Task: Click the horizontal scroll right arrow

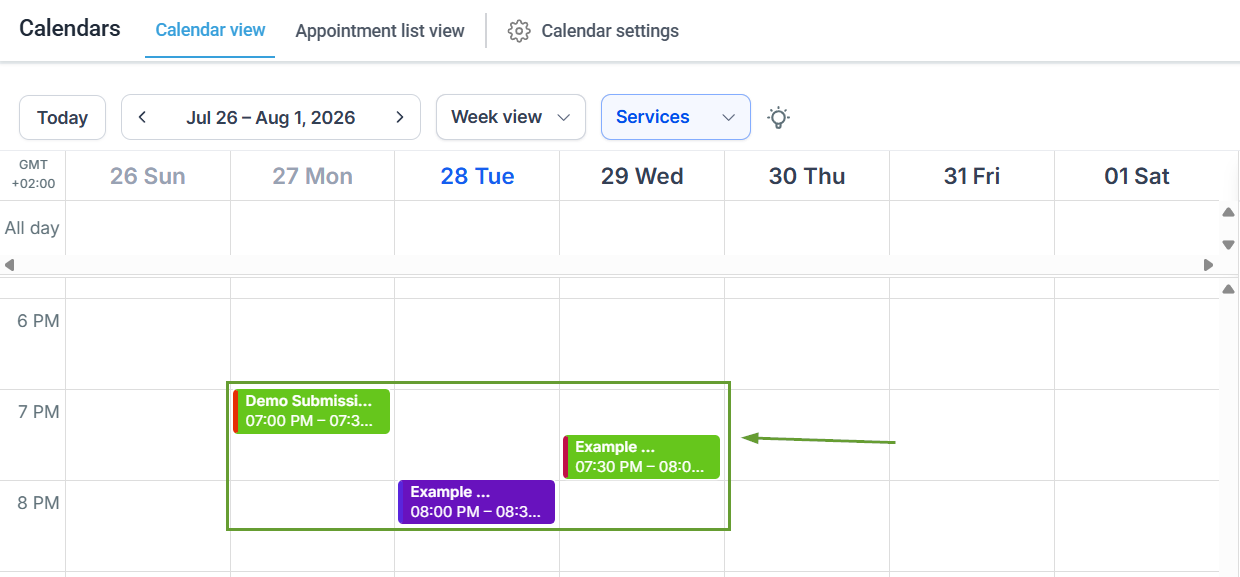Action: pos(1209,265)
